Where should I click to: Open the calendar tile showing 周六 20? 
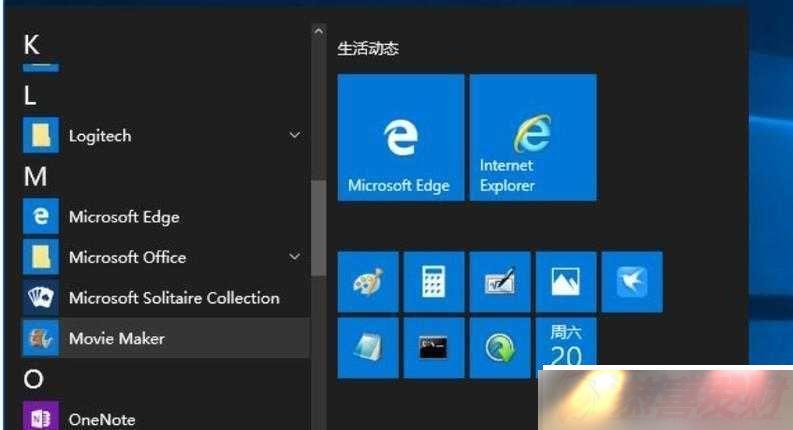tap(566, 342)
